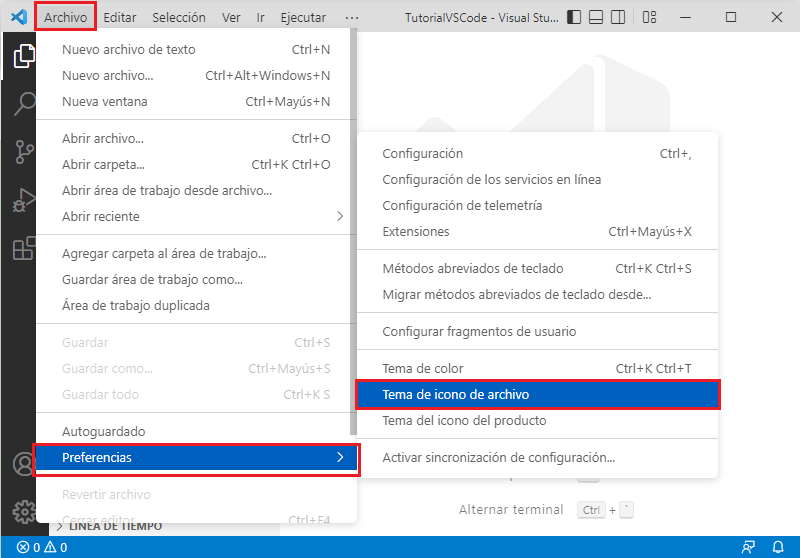The image size is (800, 558).
Task: Expand the Abrir reciente submenu
Action: coord(196,216)
